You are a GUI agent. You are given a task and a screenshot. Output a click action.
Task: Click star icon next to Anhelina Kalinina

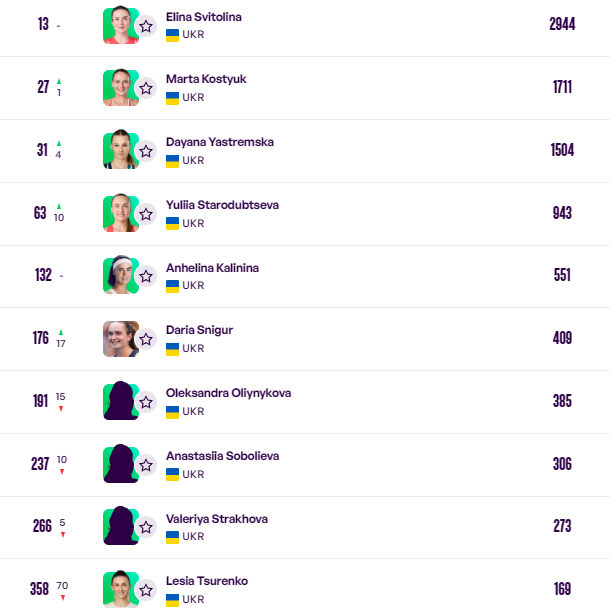(x=146, y=276)
